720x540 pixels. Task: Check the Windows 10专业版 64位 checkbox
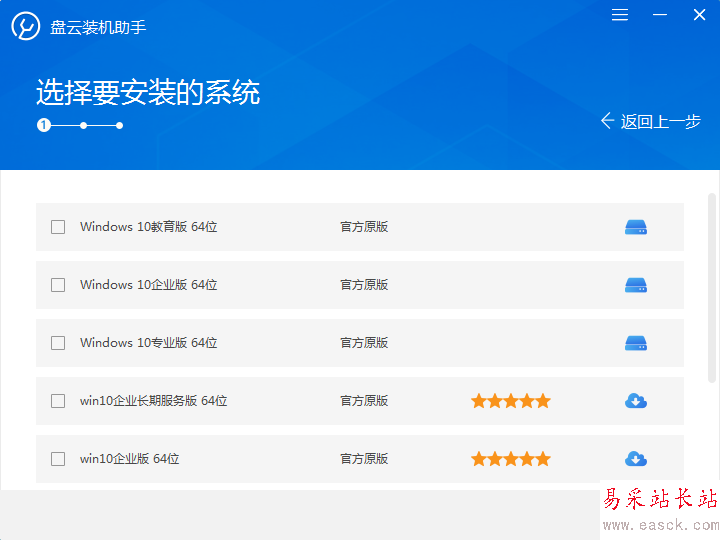[58, 343]
